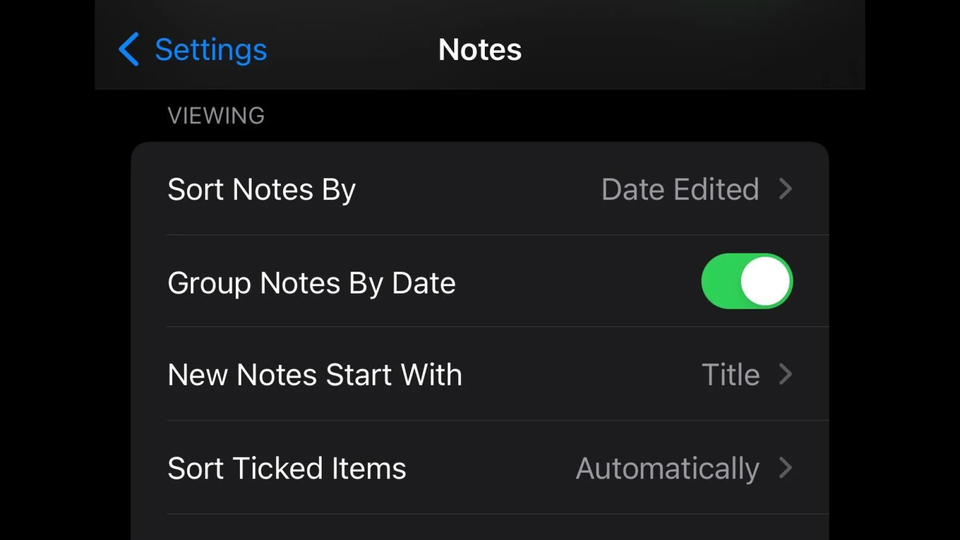The image size is (960, 540).
Task: Click the VIEWING section header
Action: [216, 116]
